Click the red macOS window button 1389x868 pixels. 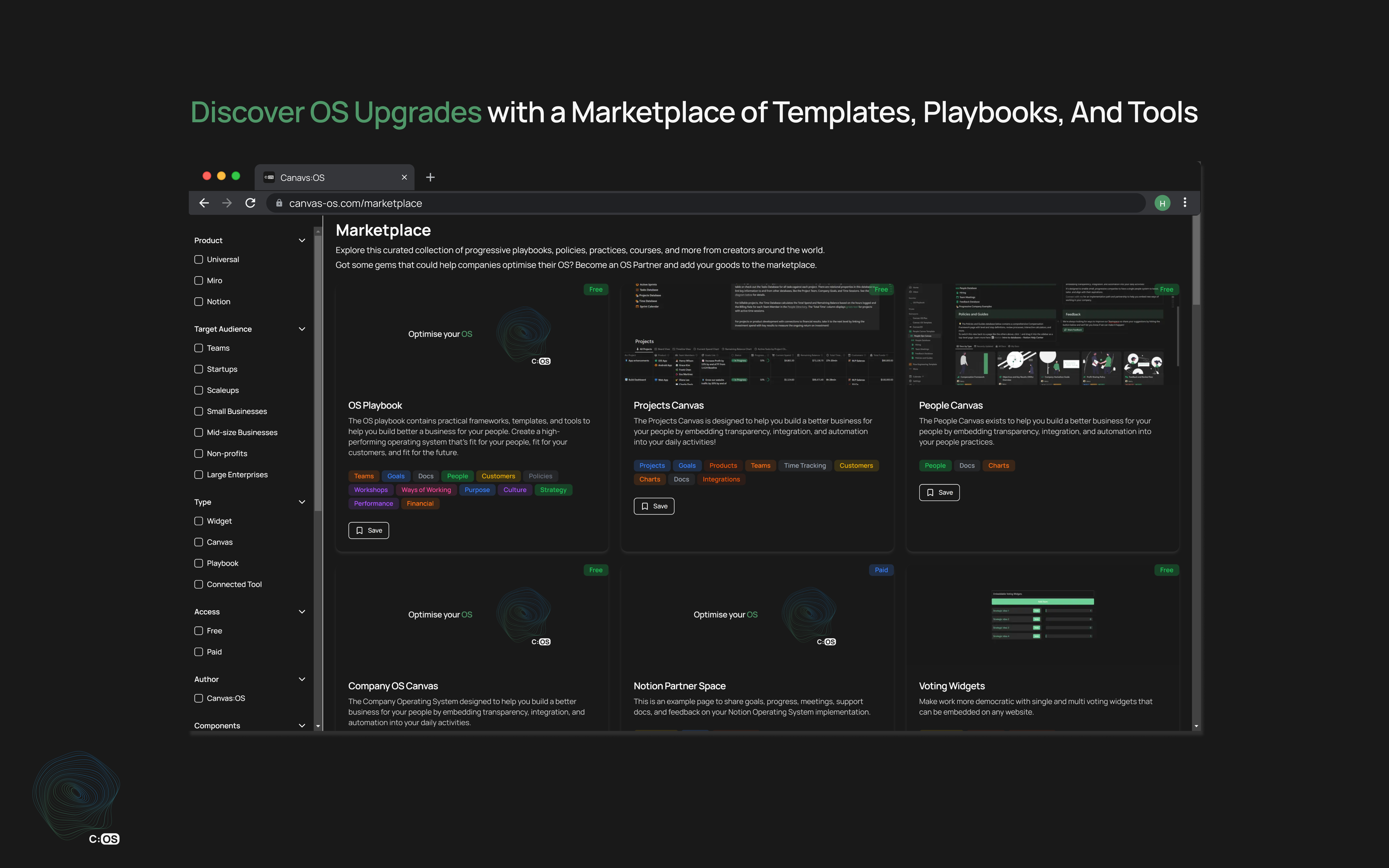coord(207,176)
